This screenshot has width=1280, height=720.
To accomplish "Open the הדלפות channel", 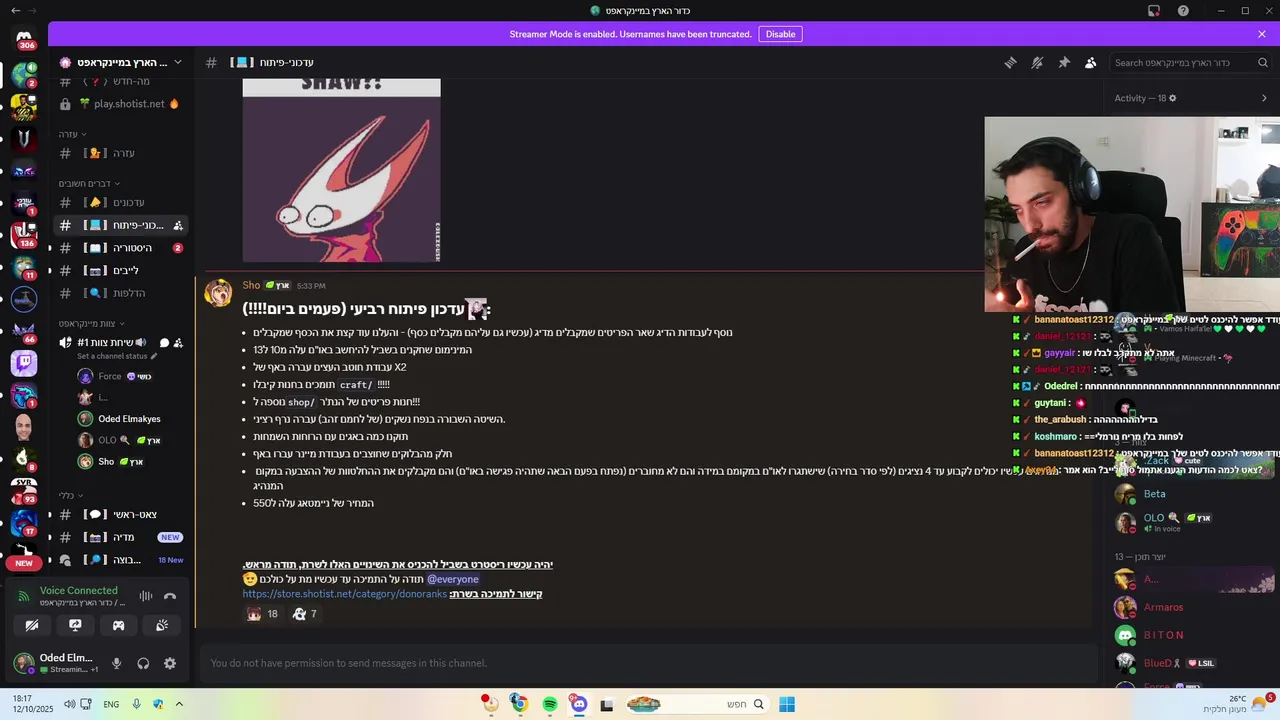I will pos(121,293).
